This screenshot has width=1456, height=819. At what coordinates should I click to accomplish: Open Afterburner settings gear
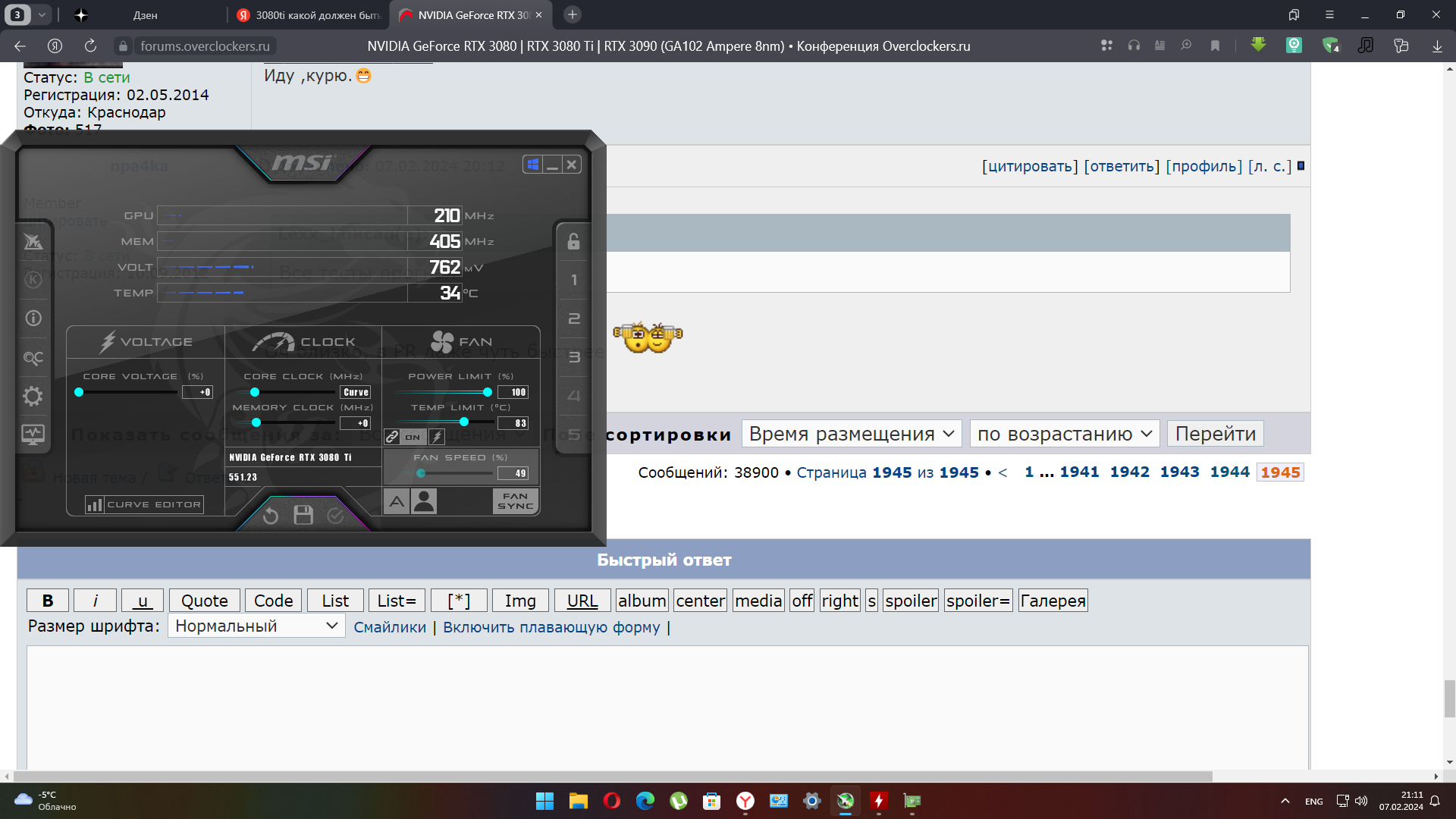pos(33,397)
